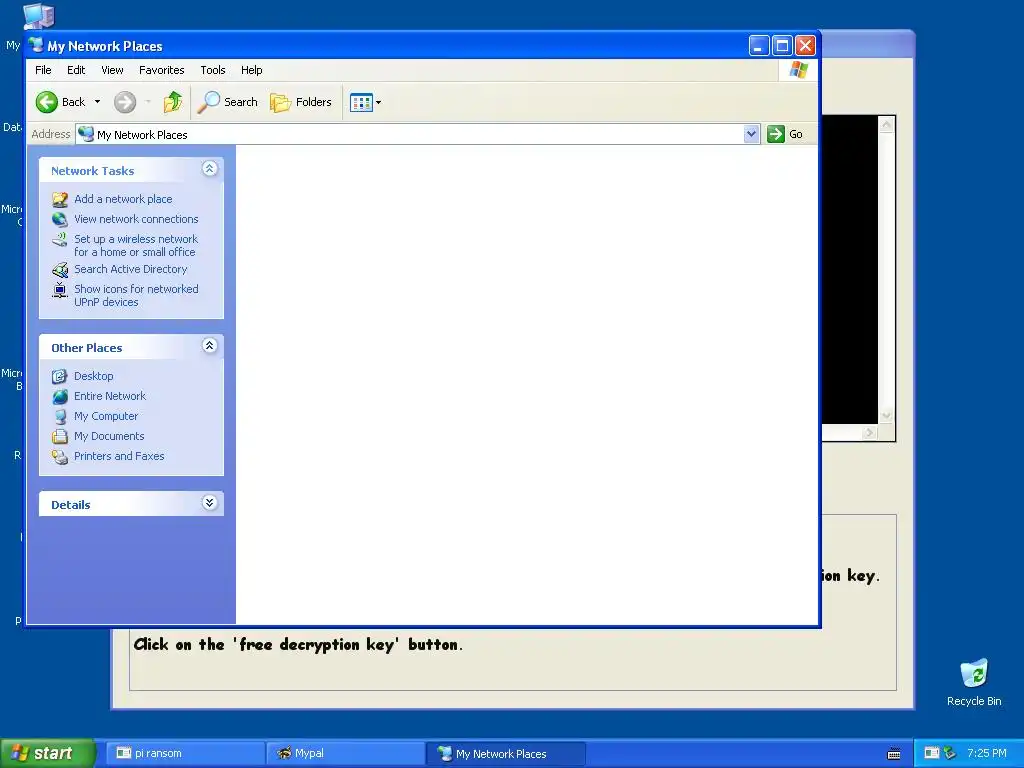Expand the Details panel
This screenshot has height=768, width=1024.
[x=209, y=503]
